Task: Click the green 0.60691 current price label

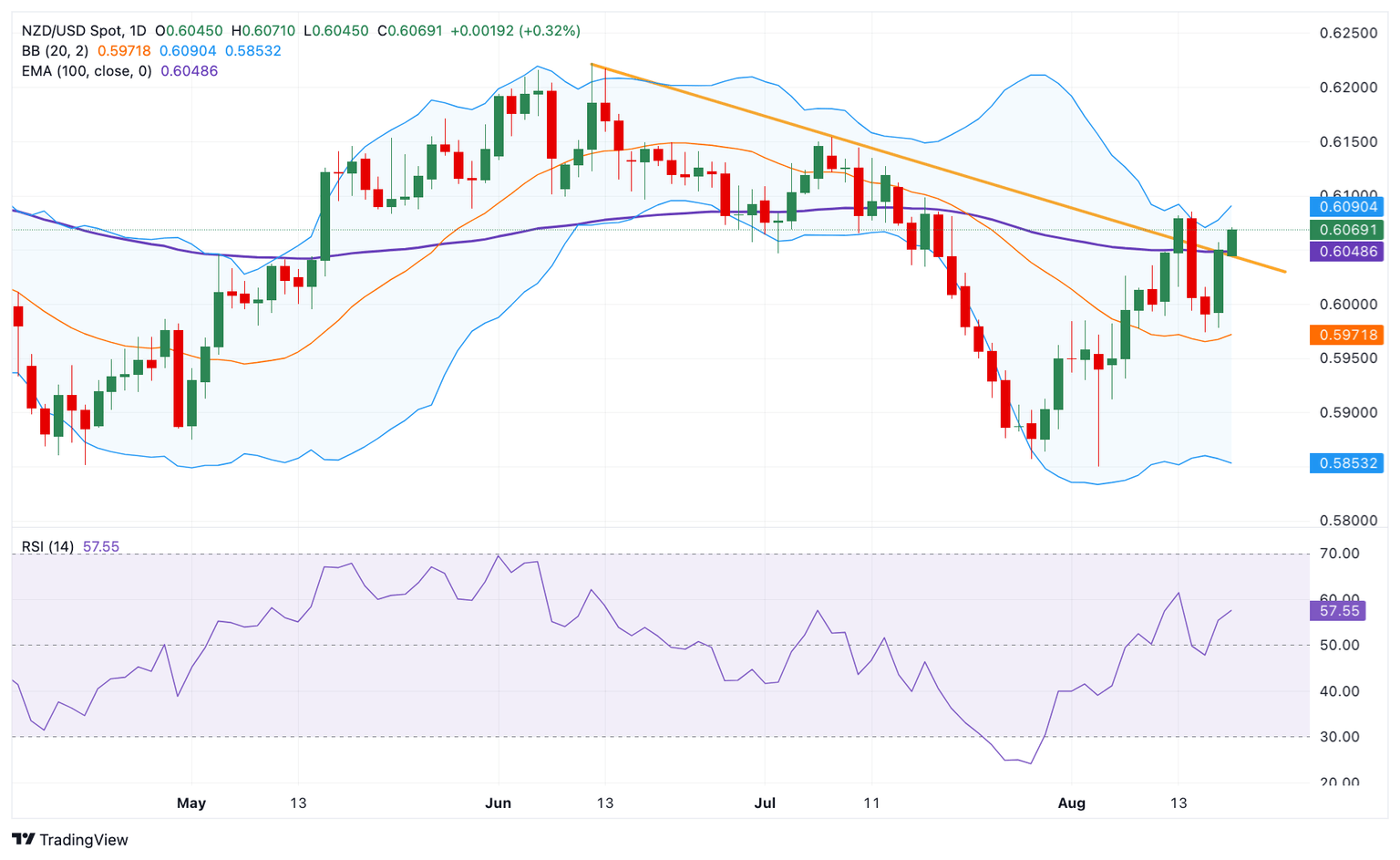Action: (x=1345, y=230)
